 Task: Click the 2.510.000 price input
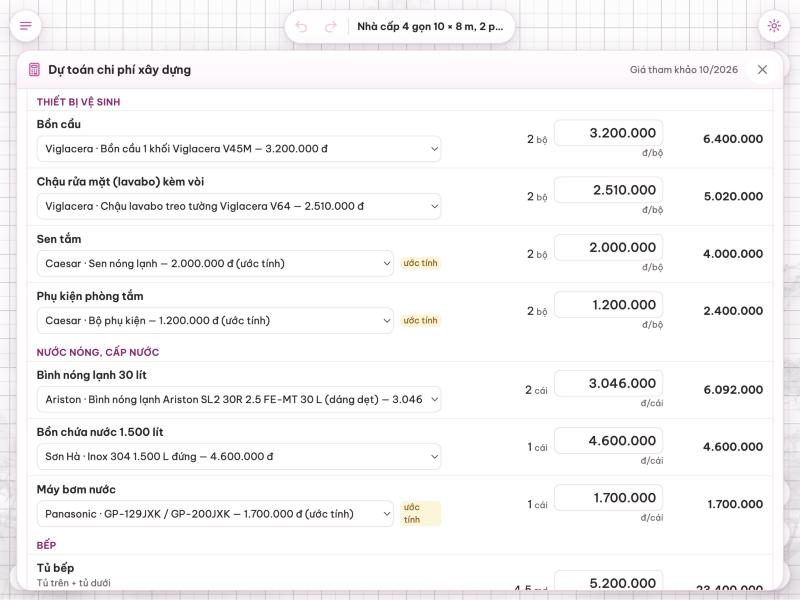tap(609, 190)
